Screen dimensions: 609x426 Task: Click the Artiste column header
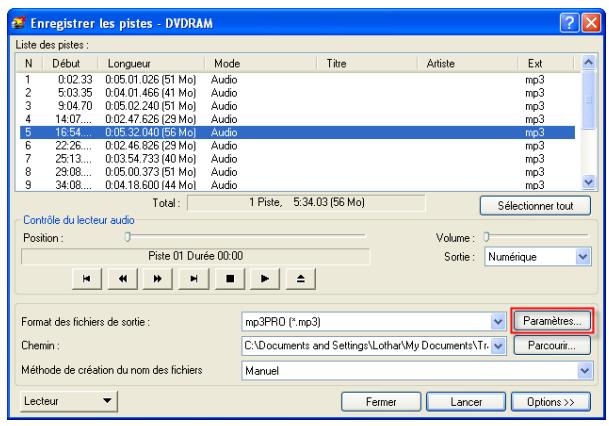pos(468,63)
